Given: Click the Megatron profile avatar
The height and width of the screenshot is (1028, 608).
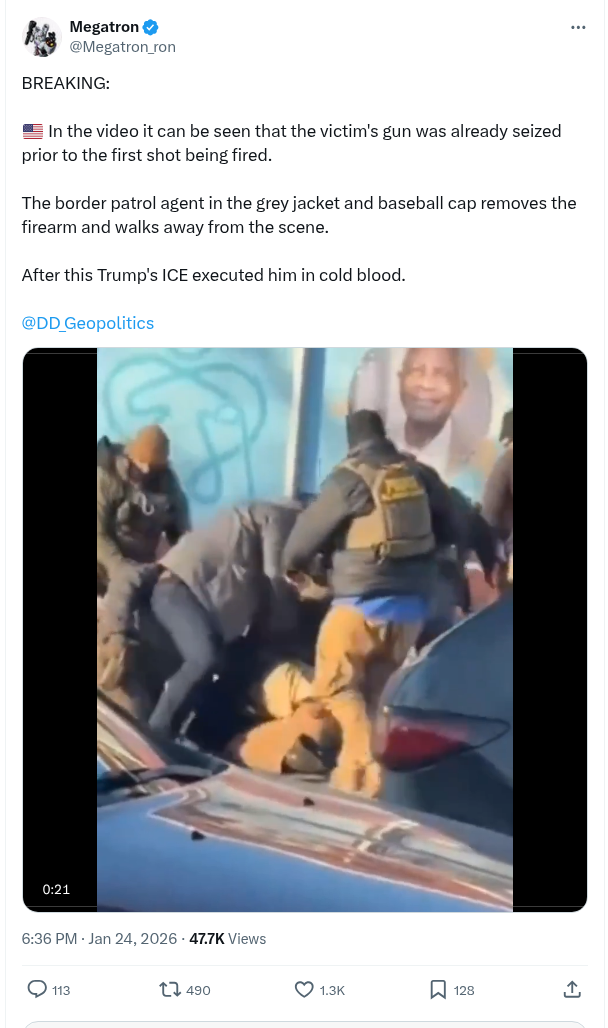Looking at the screenshot, I should click(41, 37).
